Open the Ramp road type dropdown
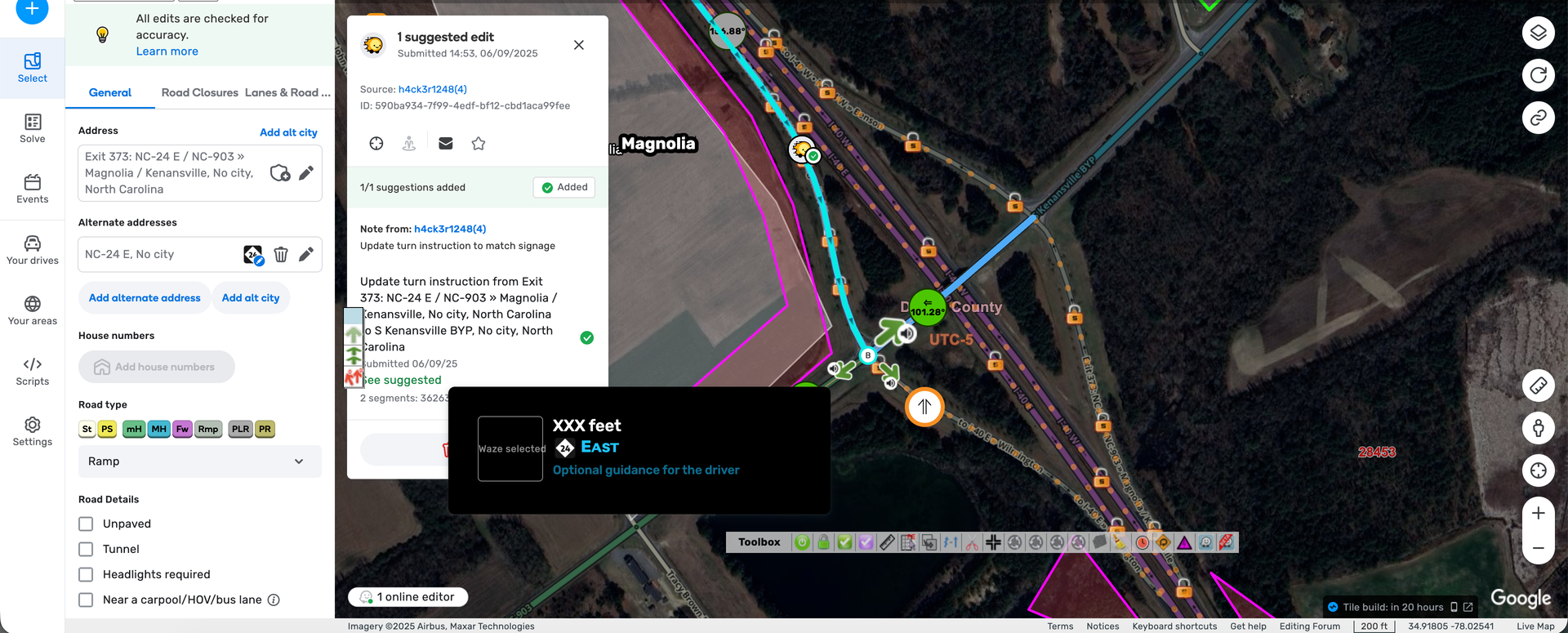Screen dimensions: 1568x633 click(200, 461)
